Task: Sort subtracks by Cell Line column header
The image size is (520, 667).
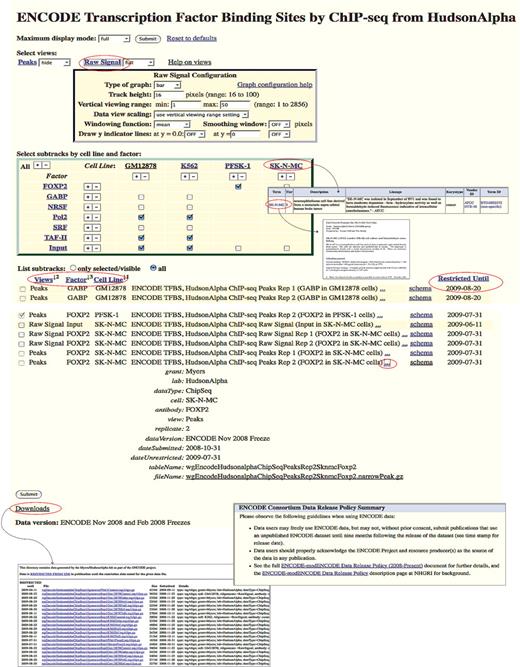Action: coord(108,279)
